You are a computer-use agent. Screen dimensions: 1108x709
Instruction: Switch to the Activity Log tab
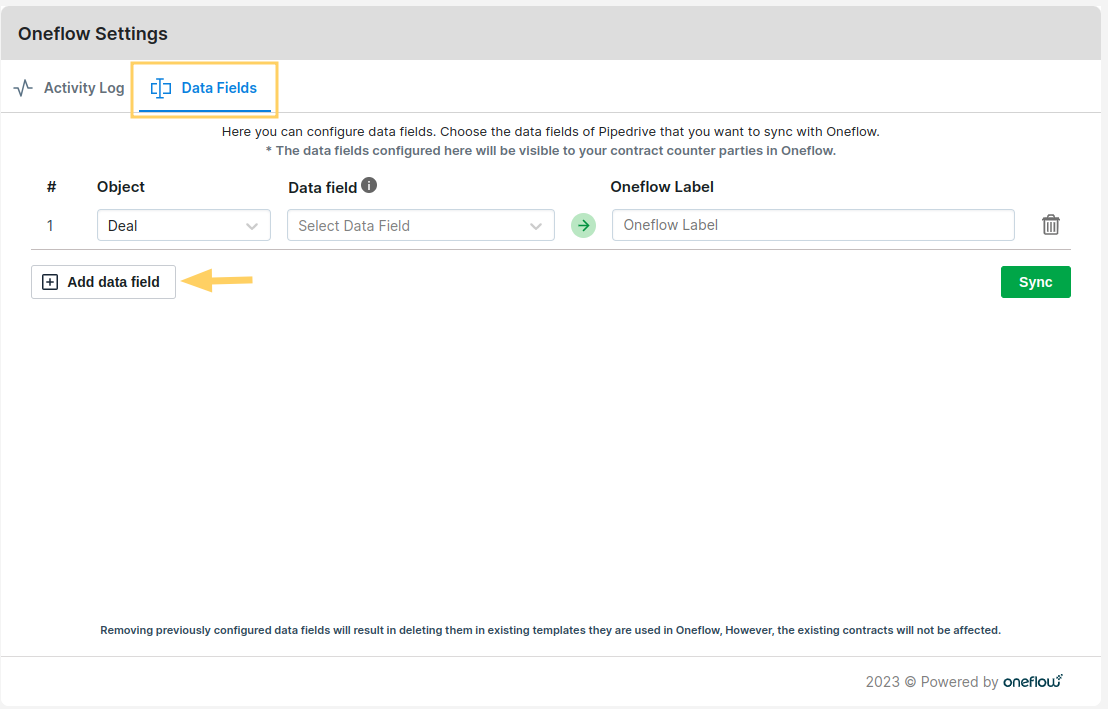point(69,88)
